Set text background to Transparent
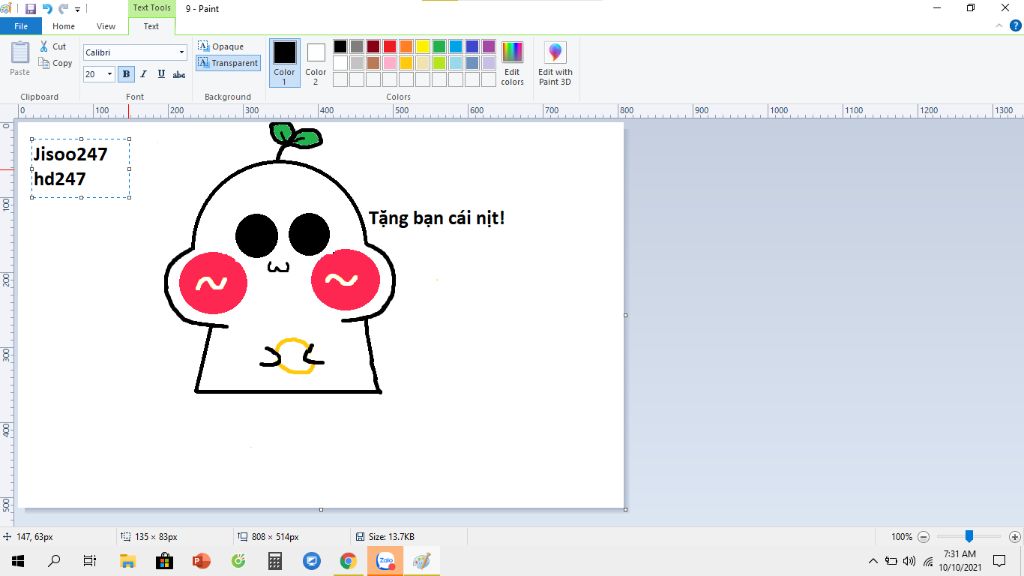The width and height of the screenshot is (1024, 576). coord(228,63)
